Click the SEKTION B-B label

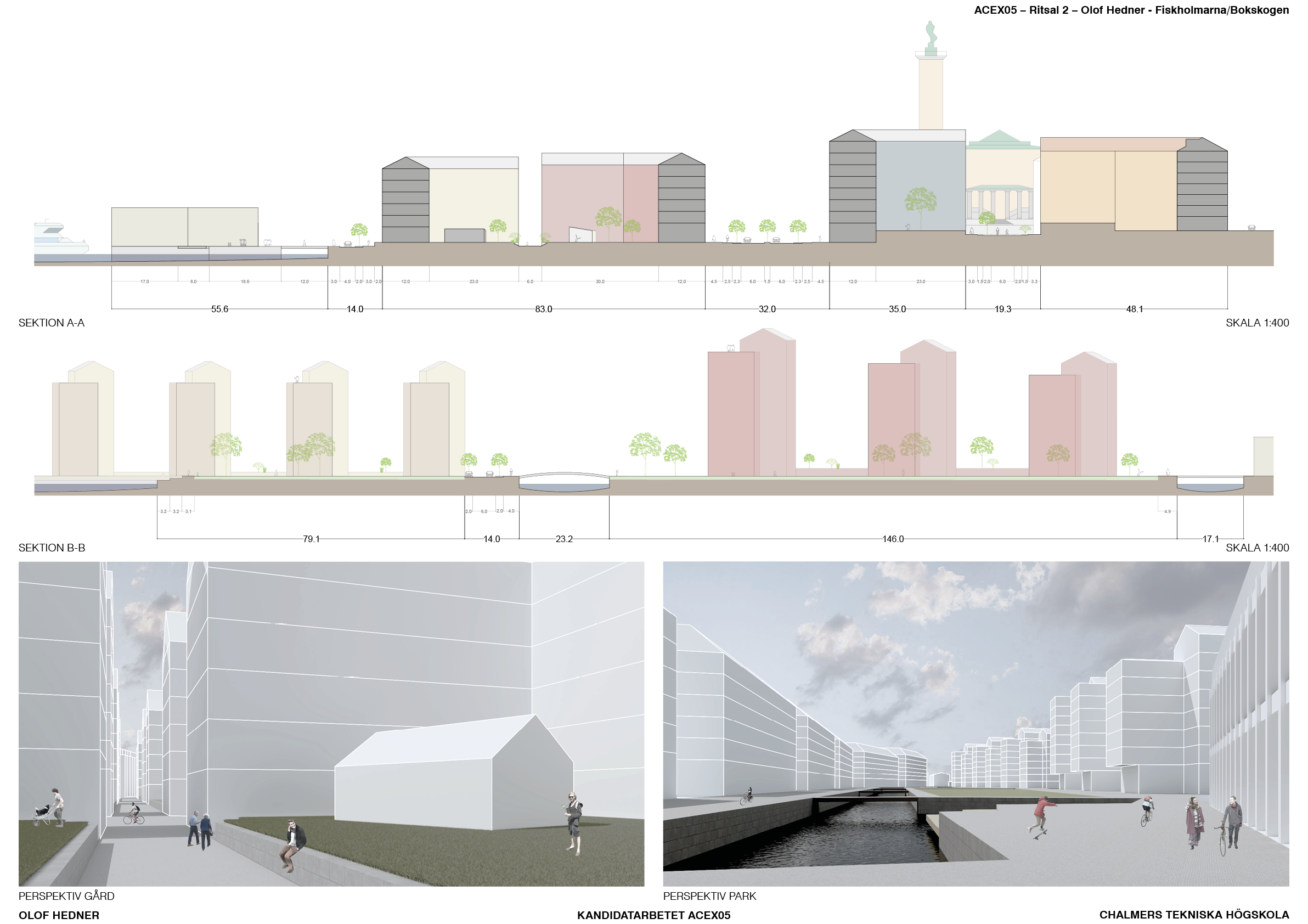pyautogui.click(x=52, y=548)
